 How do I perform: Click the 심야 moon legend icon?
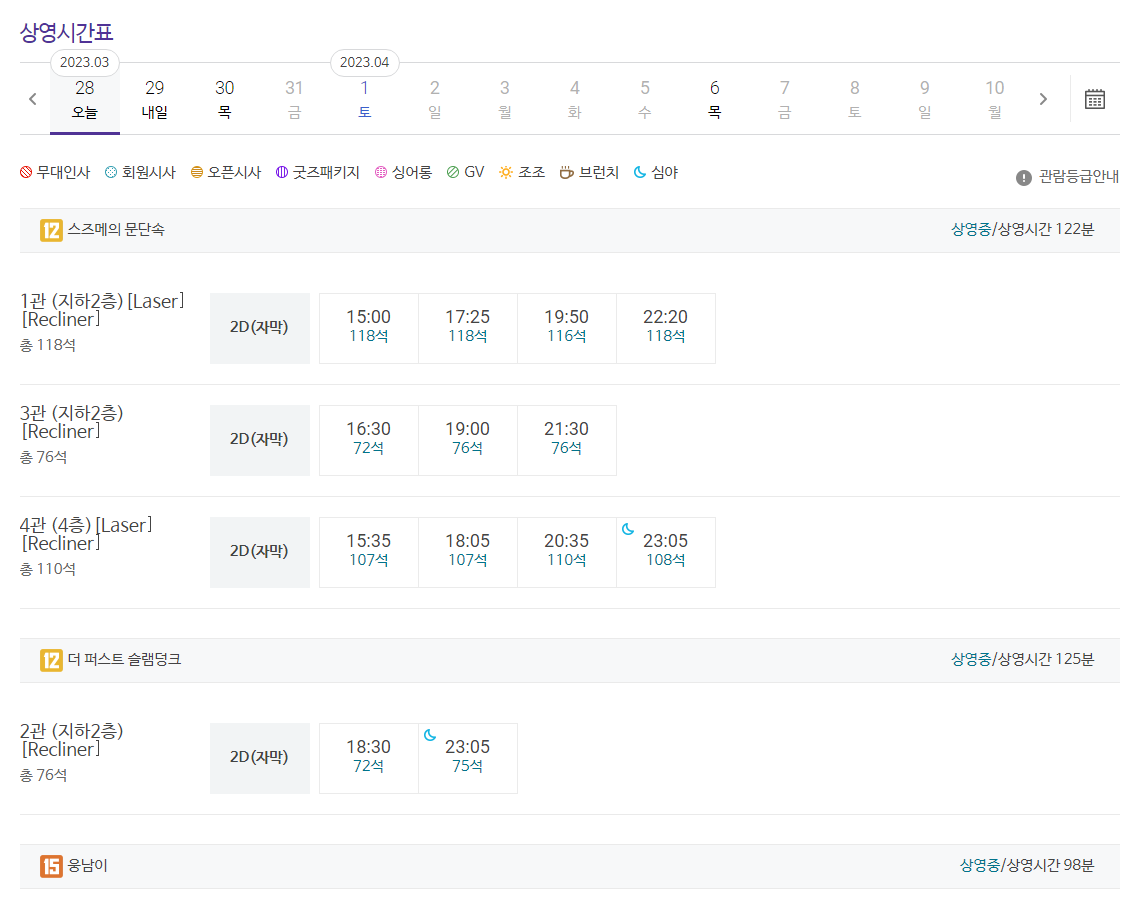pyautogui.click(x=640, y=172)
